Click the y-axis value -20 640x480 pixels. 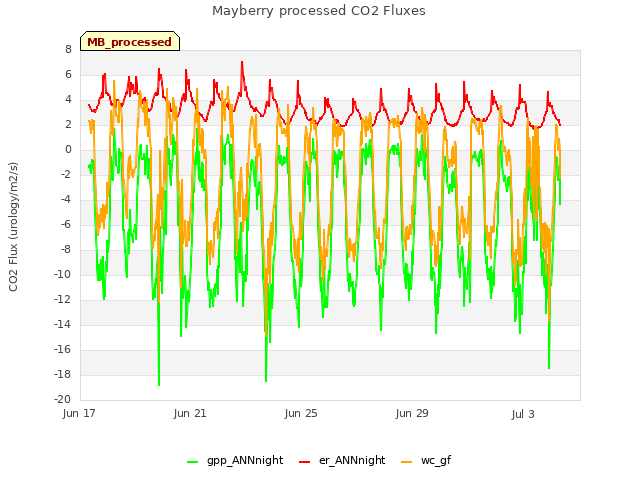[63, 399]
